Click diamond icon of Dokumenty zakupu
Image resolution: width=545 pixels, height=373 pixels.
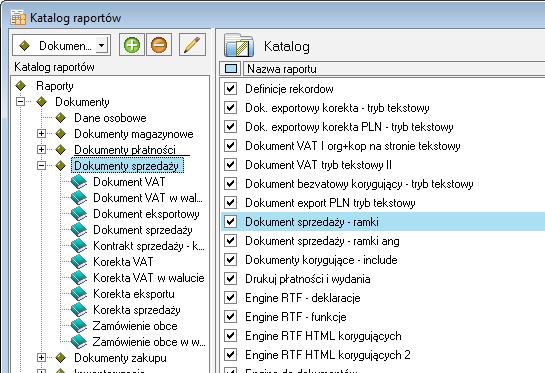point(61,357)
